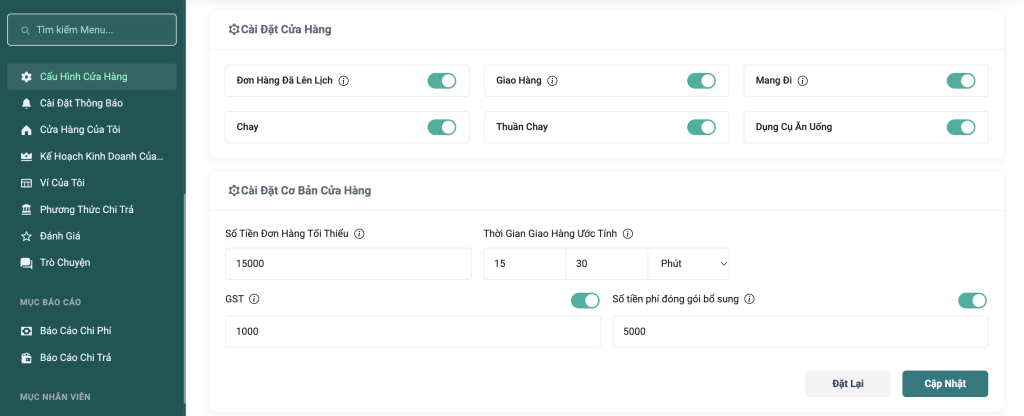The image size is (1024, 416).
Task: Click the home icon for Cửa Hàng Của Tôi
Action: (x=26, y=130)
